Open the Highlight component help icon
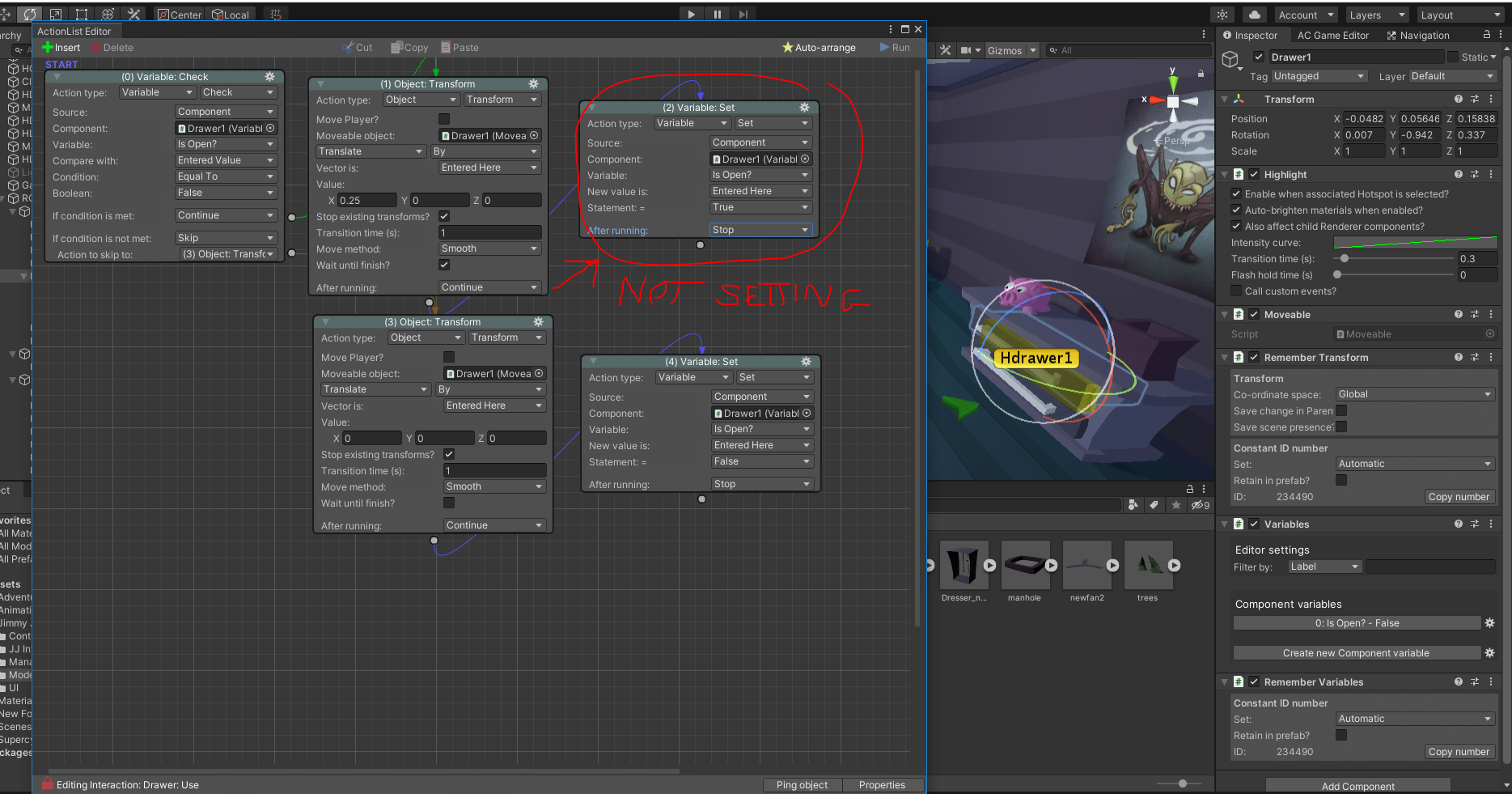The width and height of the screenshot is (1512, 794). (1459, 175)
